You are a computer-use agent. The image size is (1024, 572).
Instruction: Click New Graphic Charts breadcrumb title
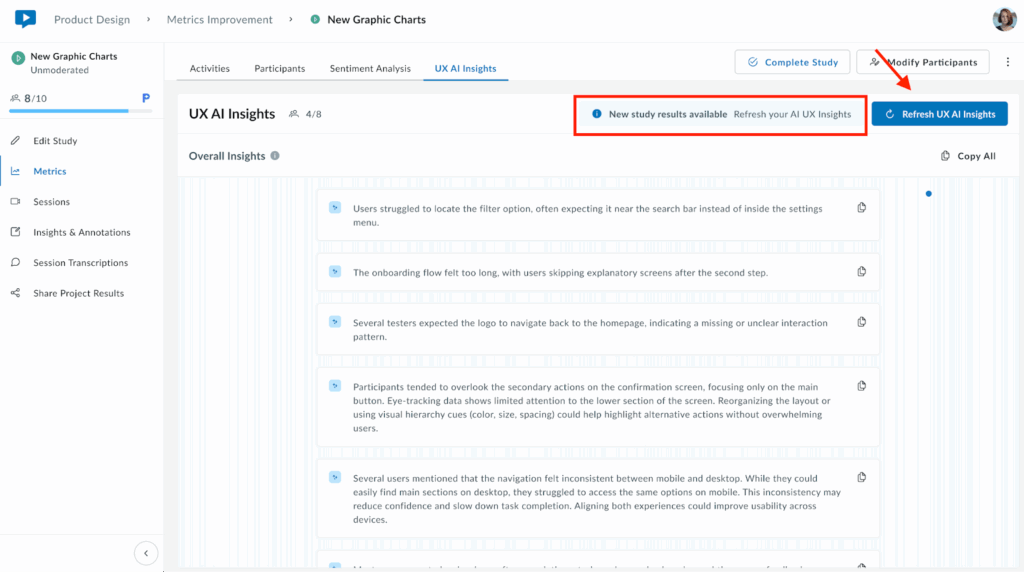pyautogui.click(x=377, y=20)
